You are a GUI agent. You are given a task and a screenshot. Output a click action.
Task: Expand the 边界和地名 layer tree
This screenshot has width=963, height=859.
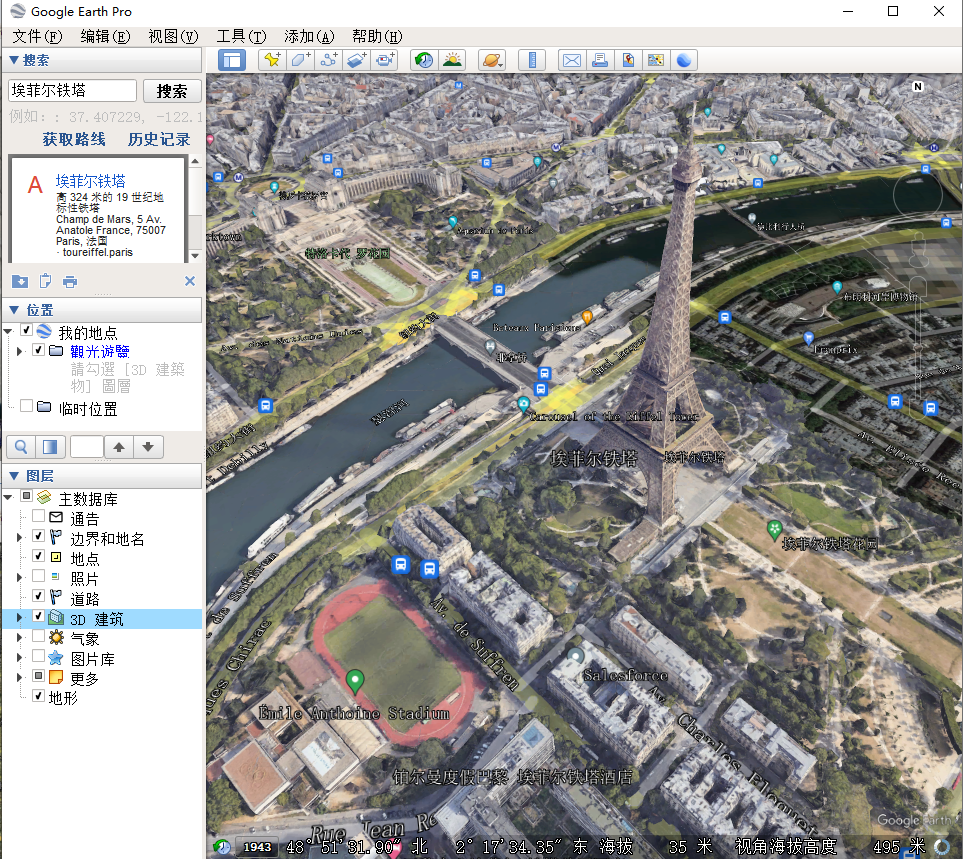(x=20, y=538)
